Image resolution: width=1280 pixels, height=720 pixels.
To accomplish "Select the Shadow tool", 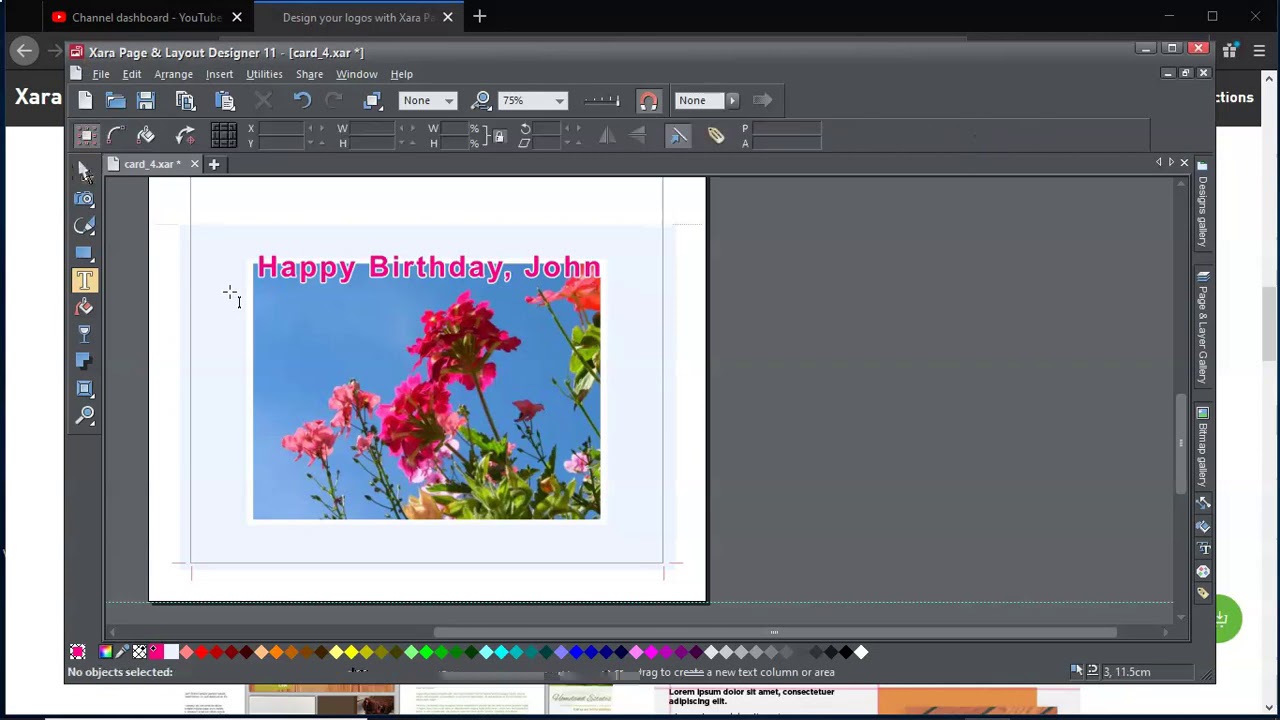I will 85,362.
